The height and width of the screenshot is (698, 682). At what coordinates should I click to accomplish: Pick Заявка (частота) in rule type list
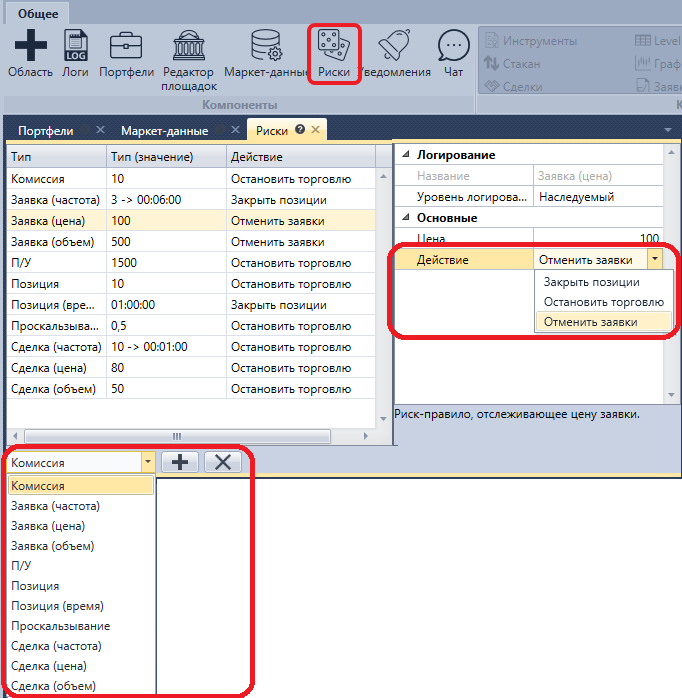pos(81,506)
